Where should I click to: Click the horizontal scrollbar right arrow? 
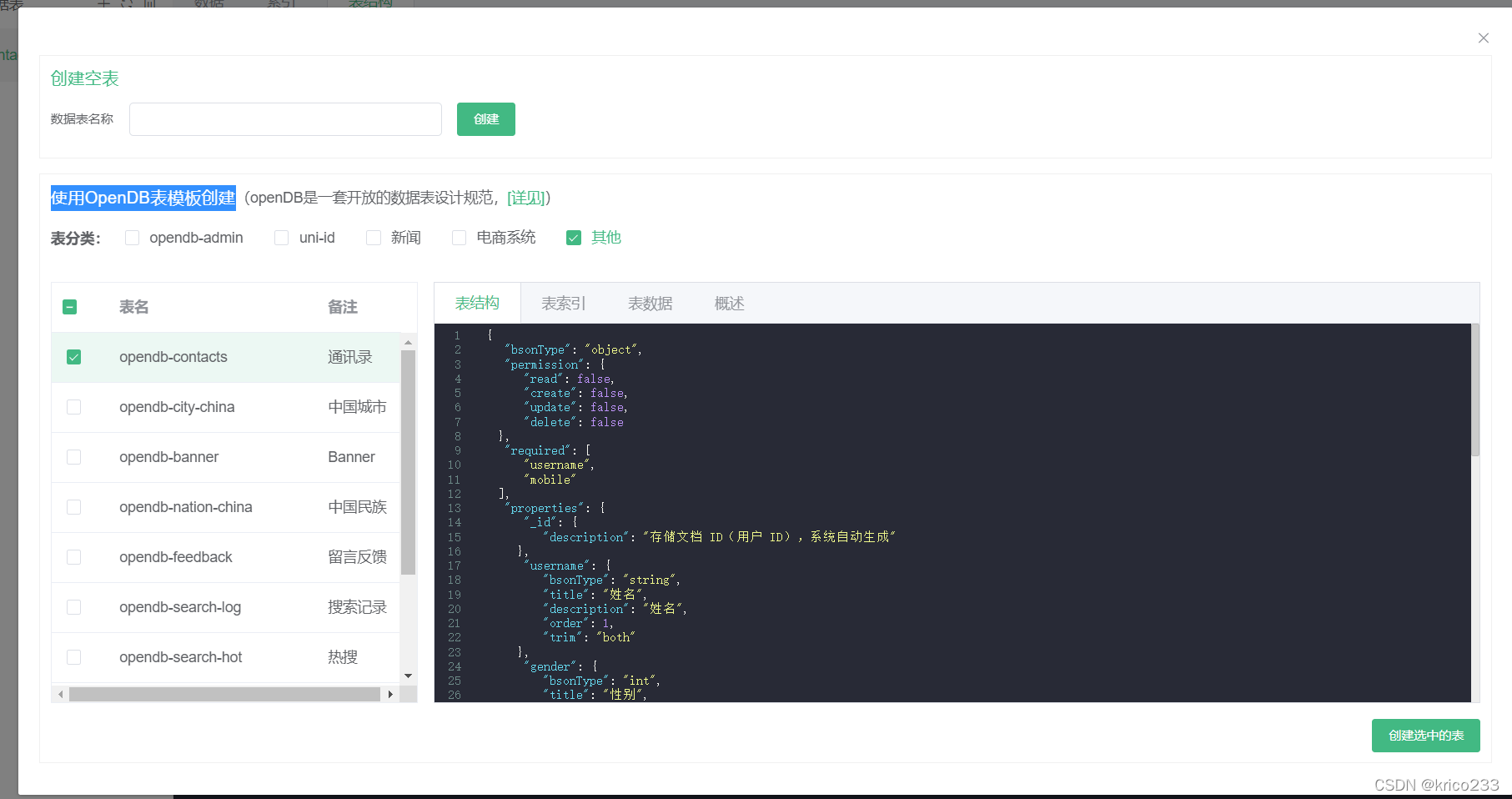[390, 694]
